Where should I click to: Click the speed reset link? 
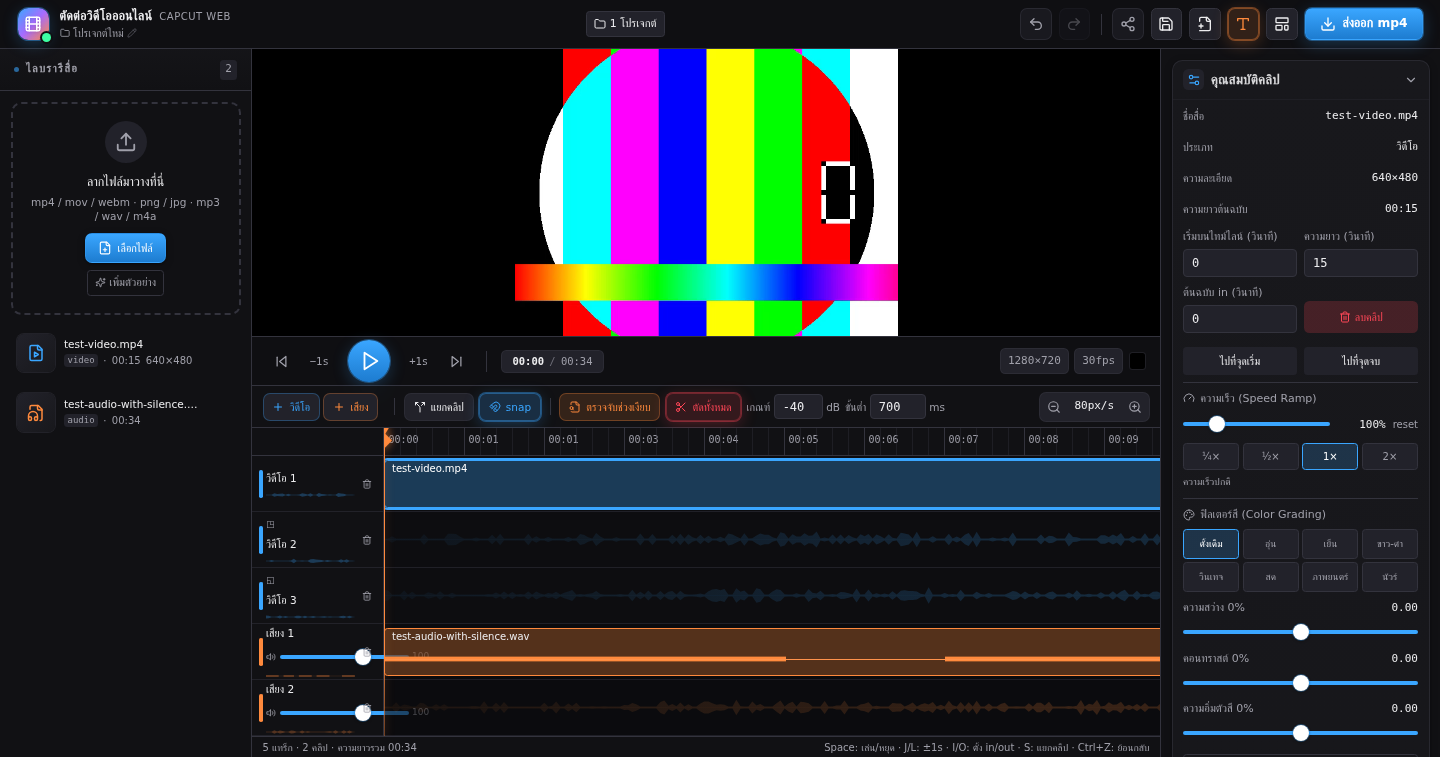pos(1406,424)
